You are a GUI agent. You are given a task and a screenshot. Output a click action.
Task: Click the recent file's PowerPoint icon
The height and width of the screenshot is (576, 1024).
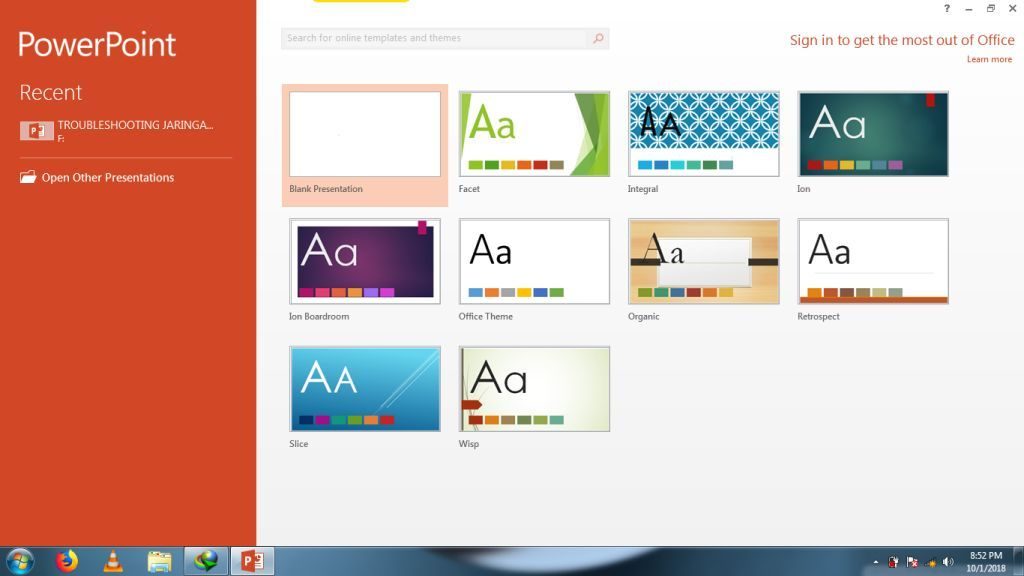click(x=36, y=131)
